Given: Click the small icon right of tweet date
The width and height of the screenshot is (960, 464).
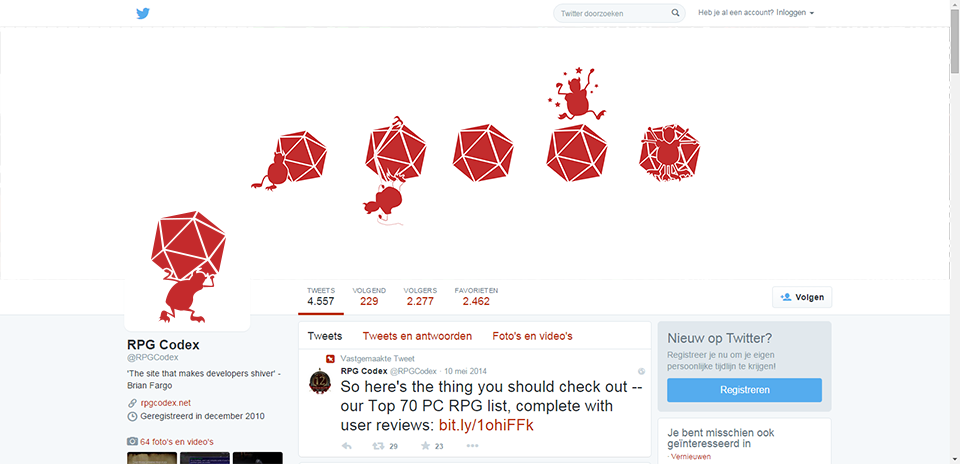Looking at the screenshot, I should tap(641, 371).
